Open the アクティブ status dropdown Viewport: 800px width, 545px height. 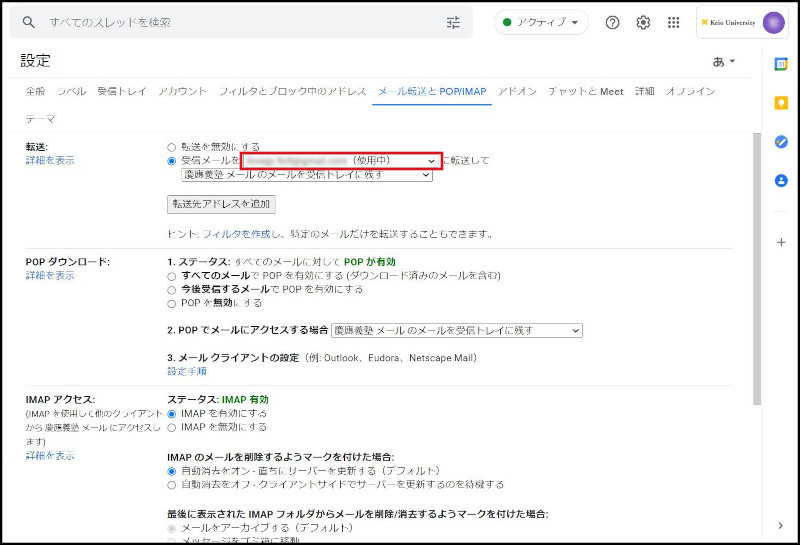point(541,22)
